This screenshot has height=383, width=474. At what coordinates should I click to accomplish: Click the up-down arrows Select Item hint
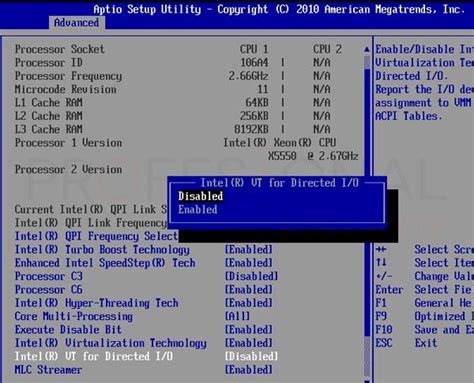pyautogui.click(x=424, y=263)
